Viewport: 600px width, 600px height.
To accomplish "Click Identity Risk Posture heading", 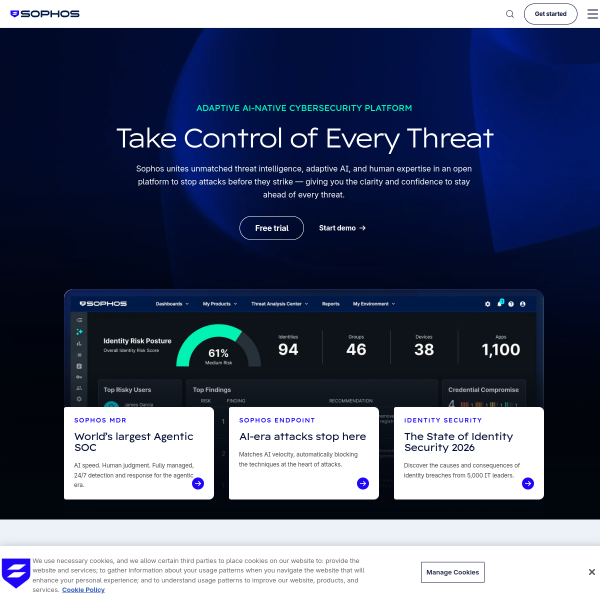I will tap(137, 341).
